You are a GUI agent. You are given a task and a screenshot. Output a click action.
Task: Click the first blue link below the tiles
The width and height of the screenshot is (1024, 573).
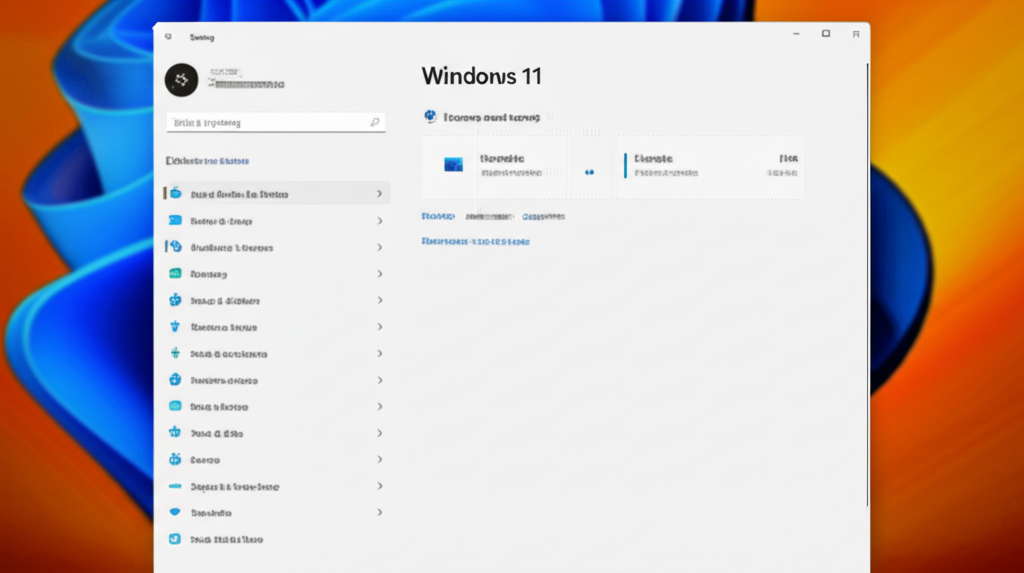coord(438,216)
